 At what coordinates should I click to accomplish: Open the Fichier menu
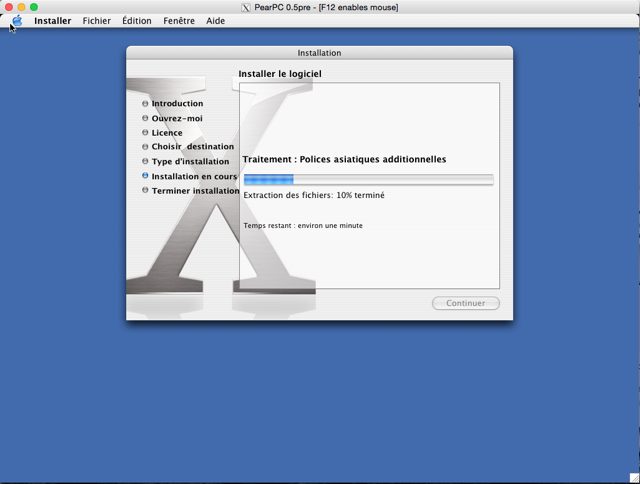click(x=96, y=21)
